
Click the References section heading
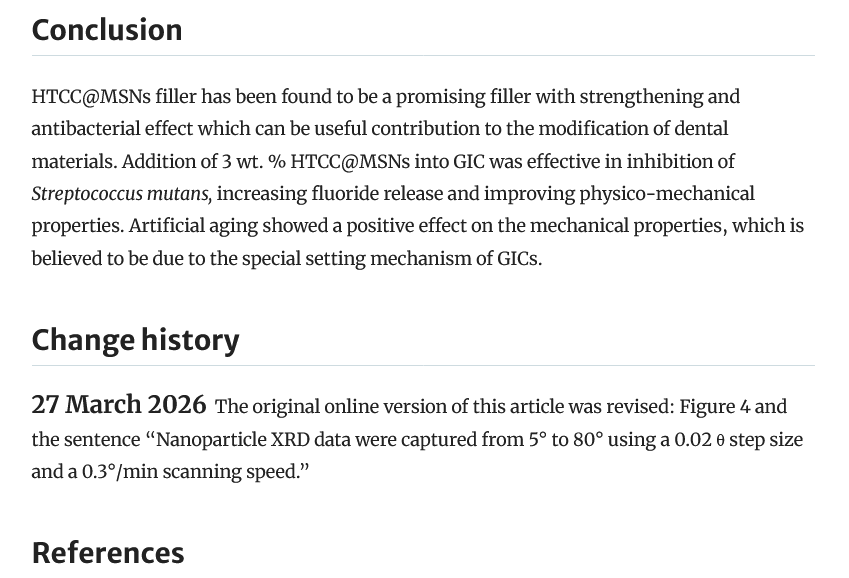pos(108,552)
